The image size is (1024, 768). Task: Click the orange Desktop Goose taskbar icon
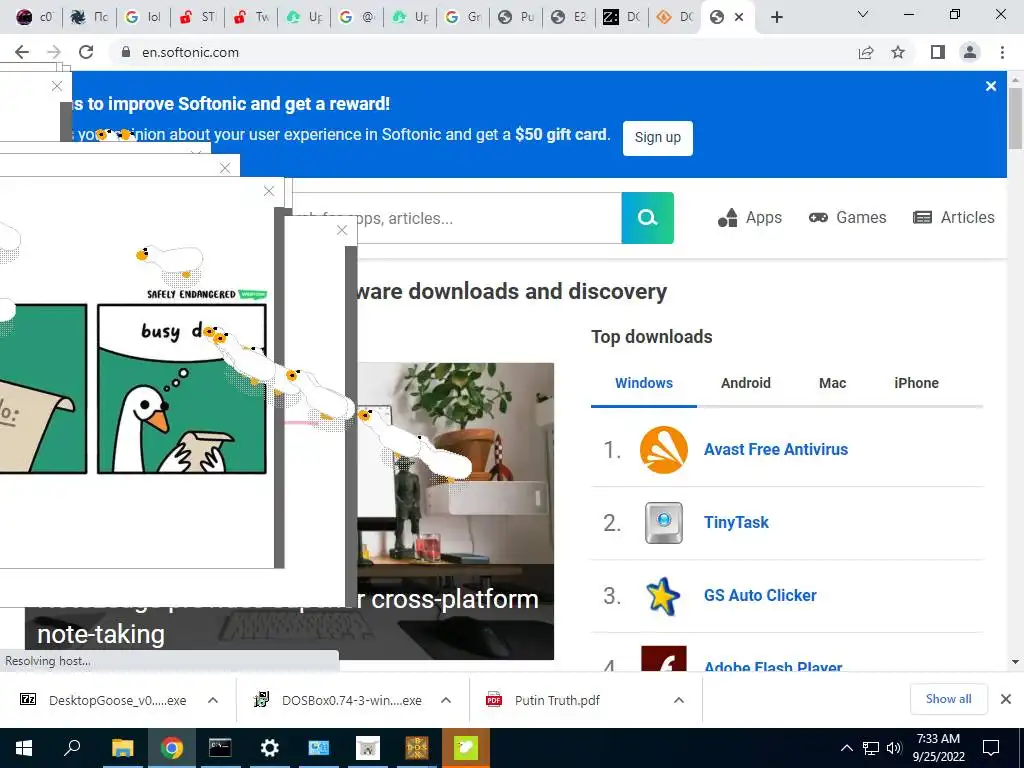tap(466, 748)
